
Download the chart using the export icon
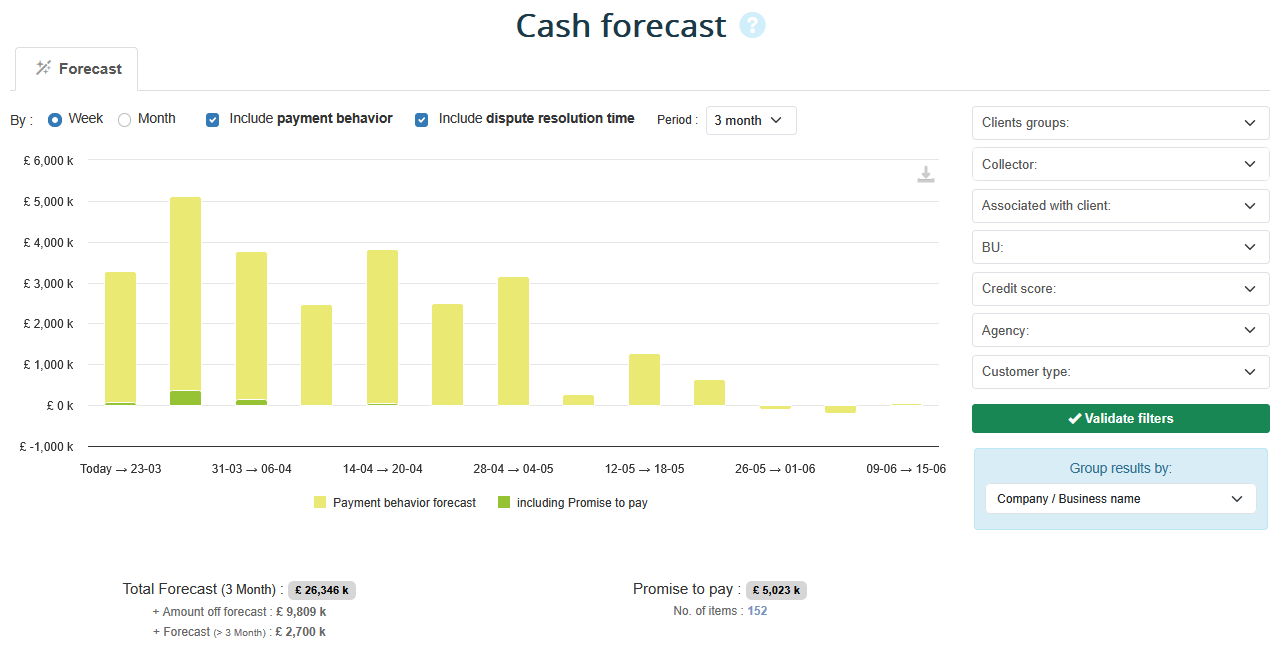(926, 175)
